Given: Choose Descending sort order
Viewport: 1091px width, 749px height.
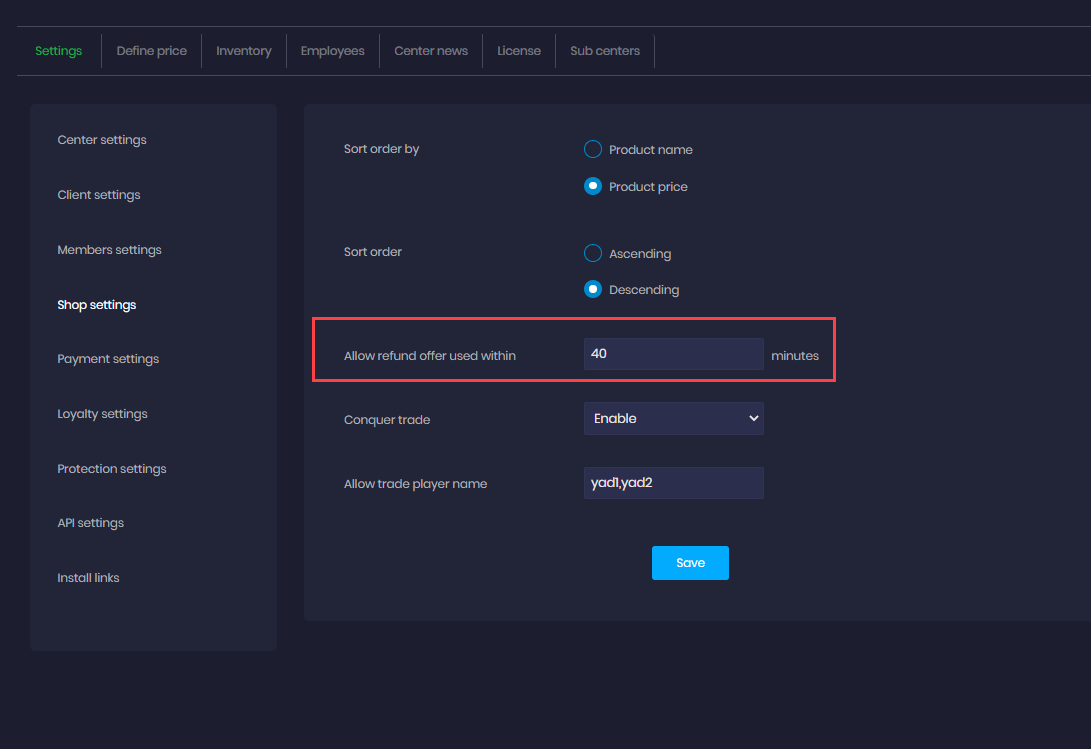Looking at the screenshot, I should 593,289.
